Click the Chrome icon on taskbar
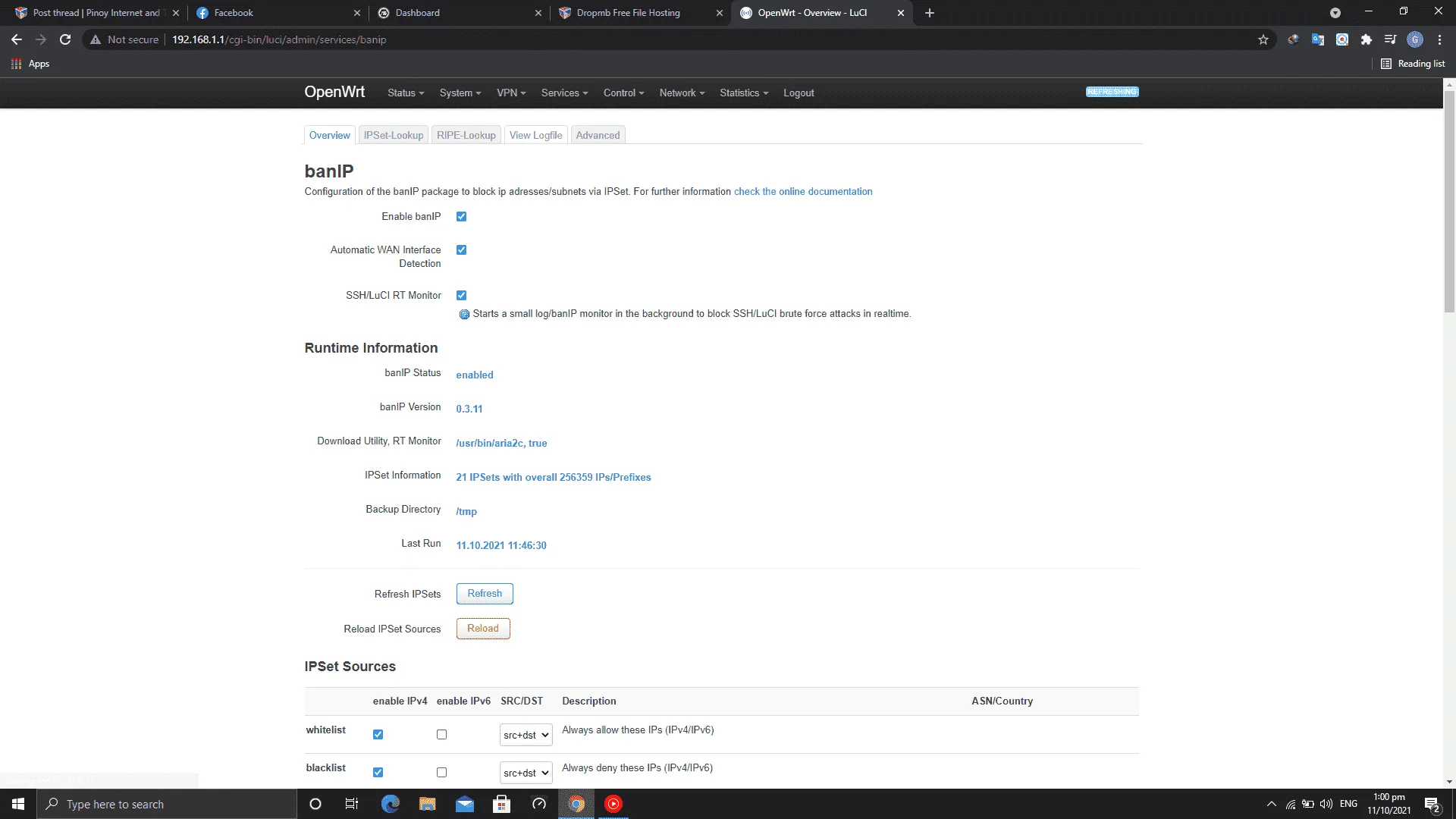 576,804
